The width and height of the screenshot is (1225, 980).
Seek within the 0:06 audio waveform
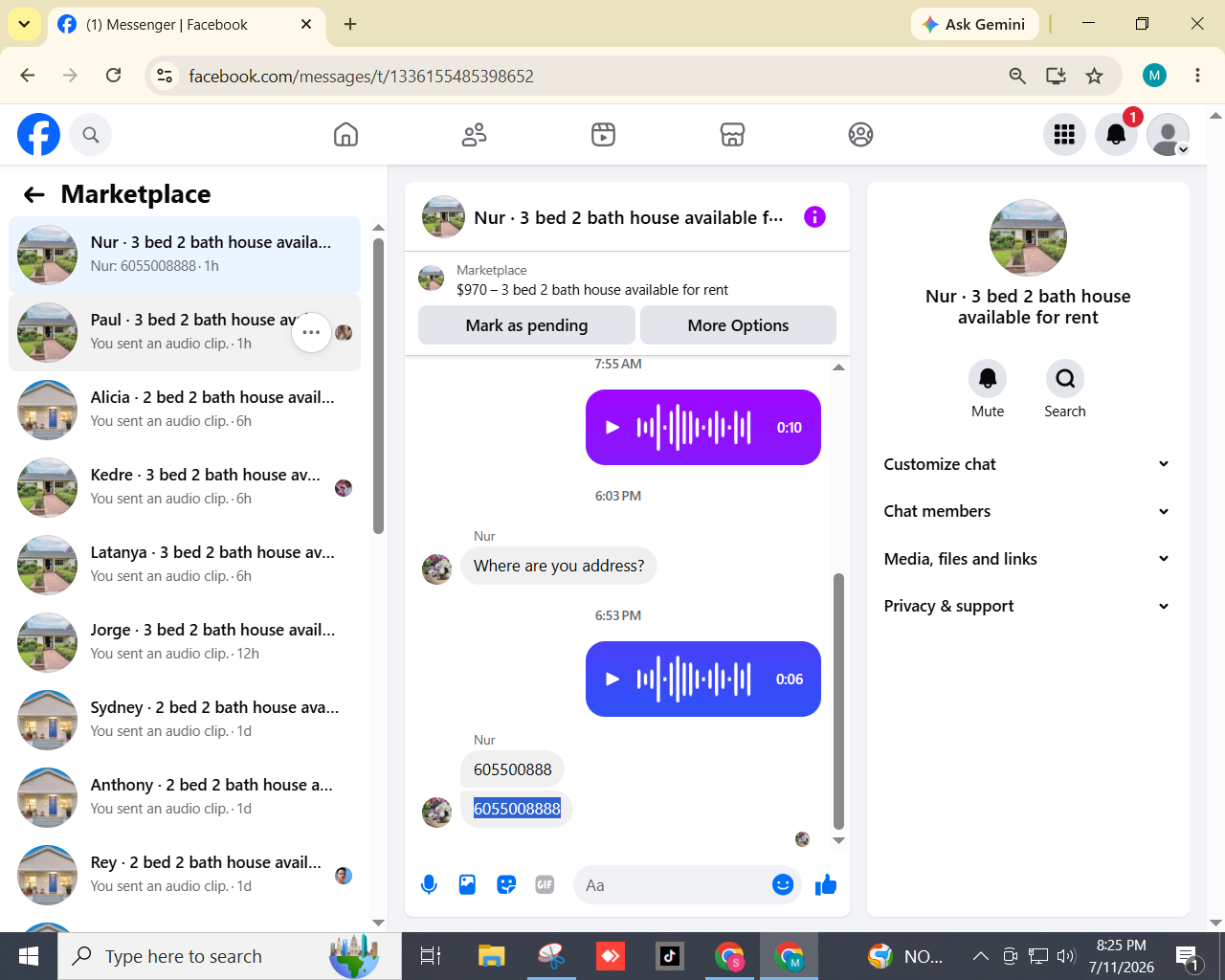[694, 679]
